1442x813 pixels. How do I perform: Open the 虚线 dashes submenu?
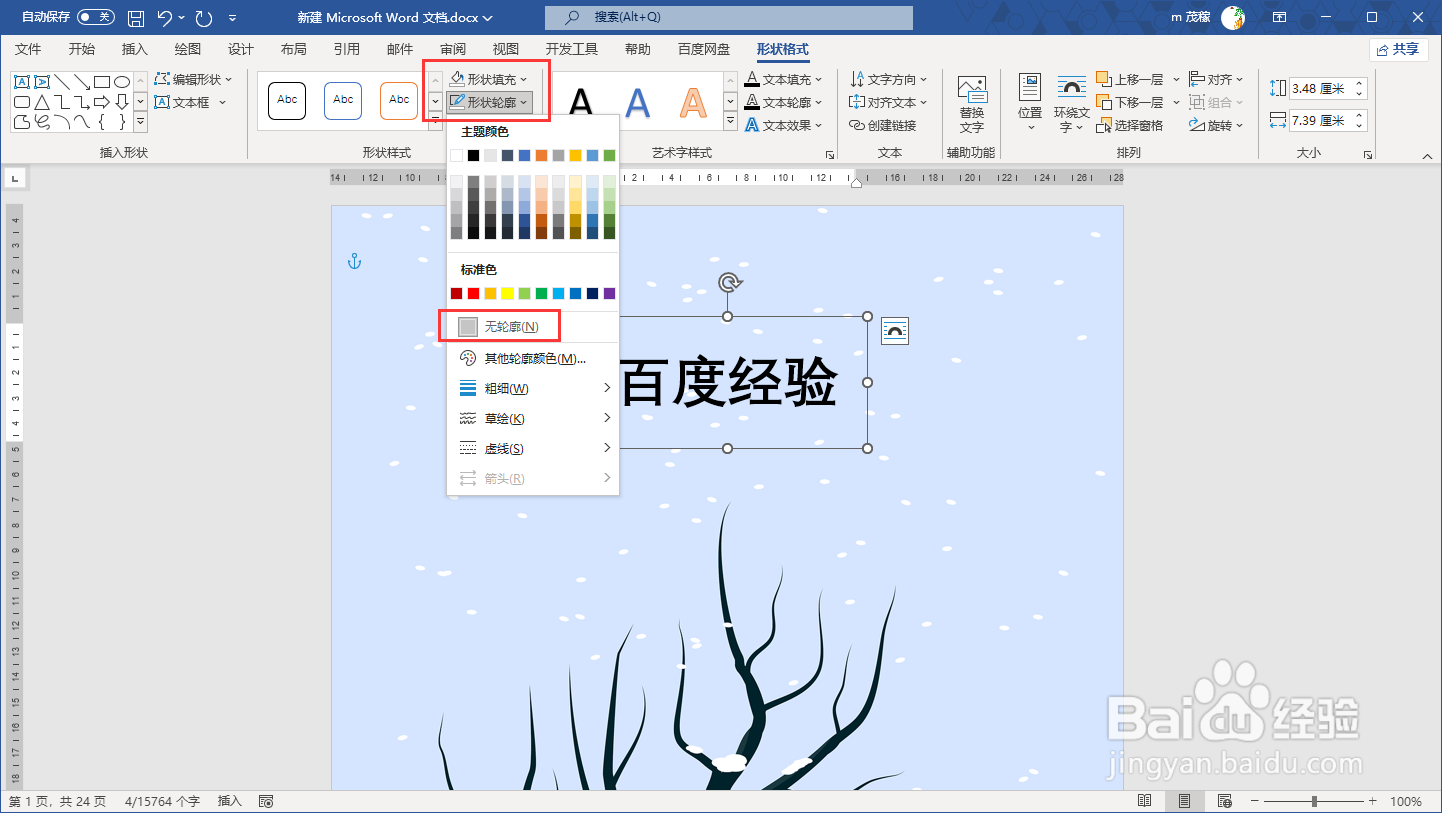(x=532, y=448)
